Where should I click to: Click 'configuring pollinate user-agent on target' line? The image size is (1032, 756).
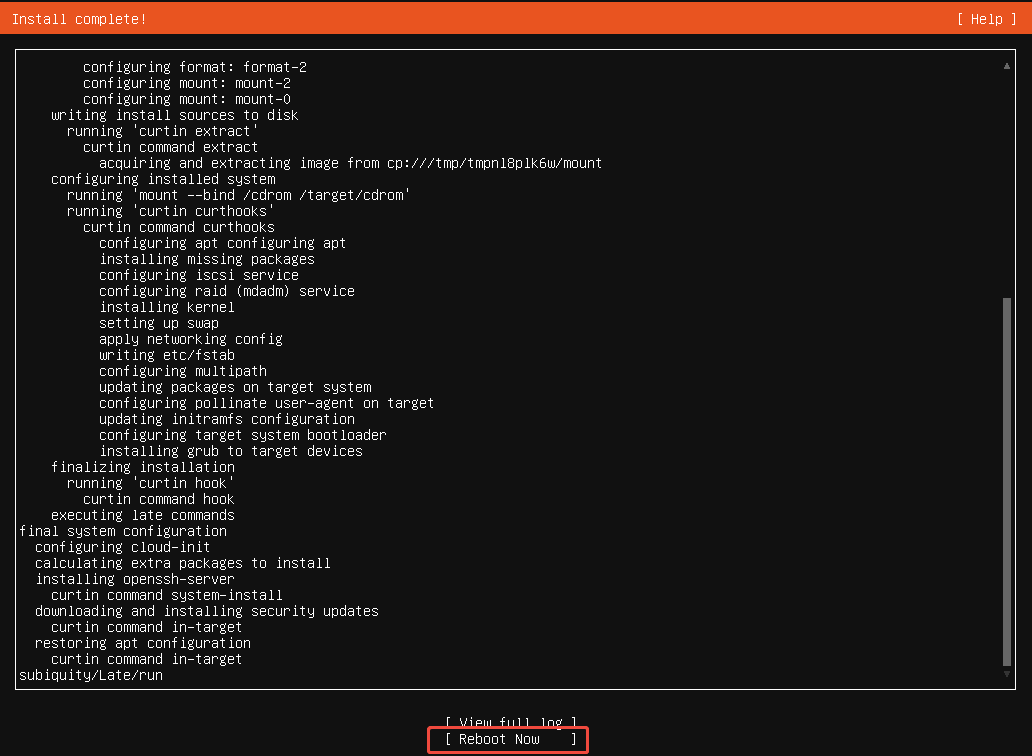(267, 403)
